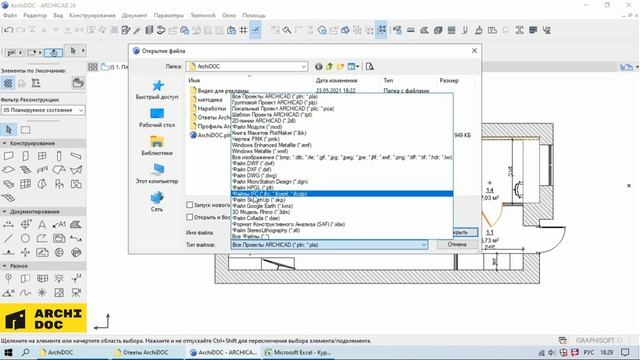This screenshot has height=360, width=640.
Task: Select the Circle/Arc tool
Action: point(25,238)
